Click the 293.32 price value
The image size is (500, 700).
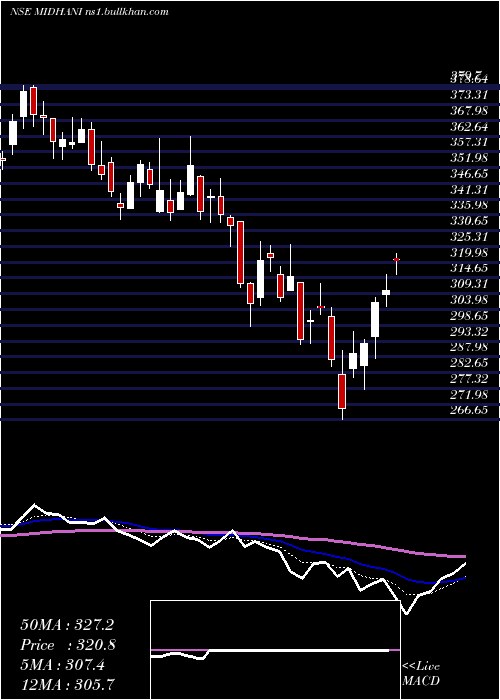469,331
